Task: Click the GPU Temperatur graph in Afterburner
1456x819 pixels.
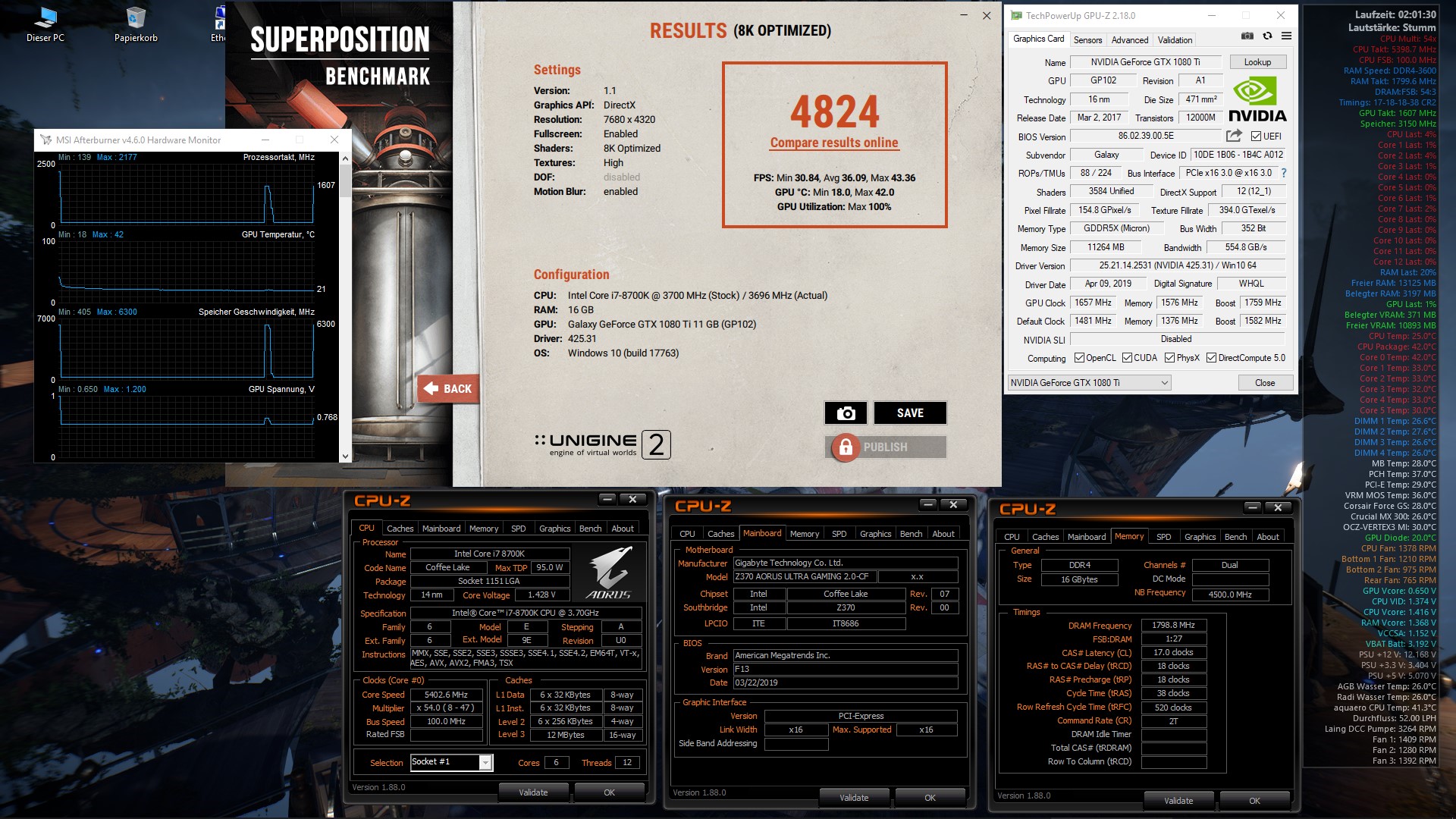Action: 187,271
